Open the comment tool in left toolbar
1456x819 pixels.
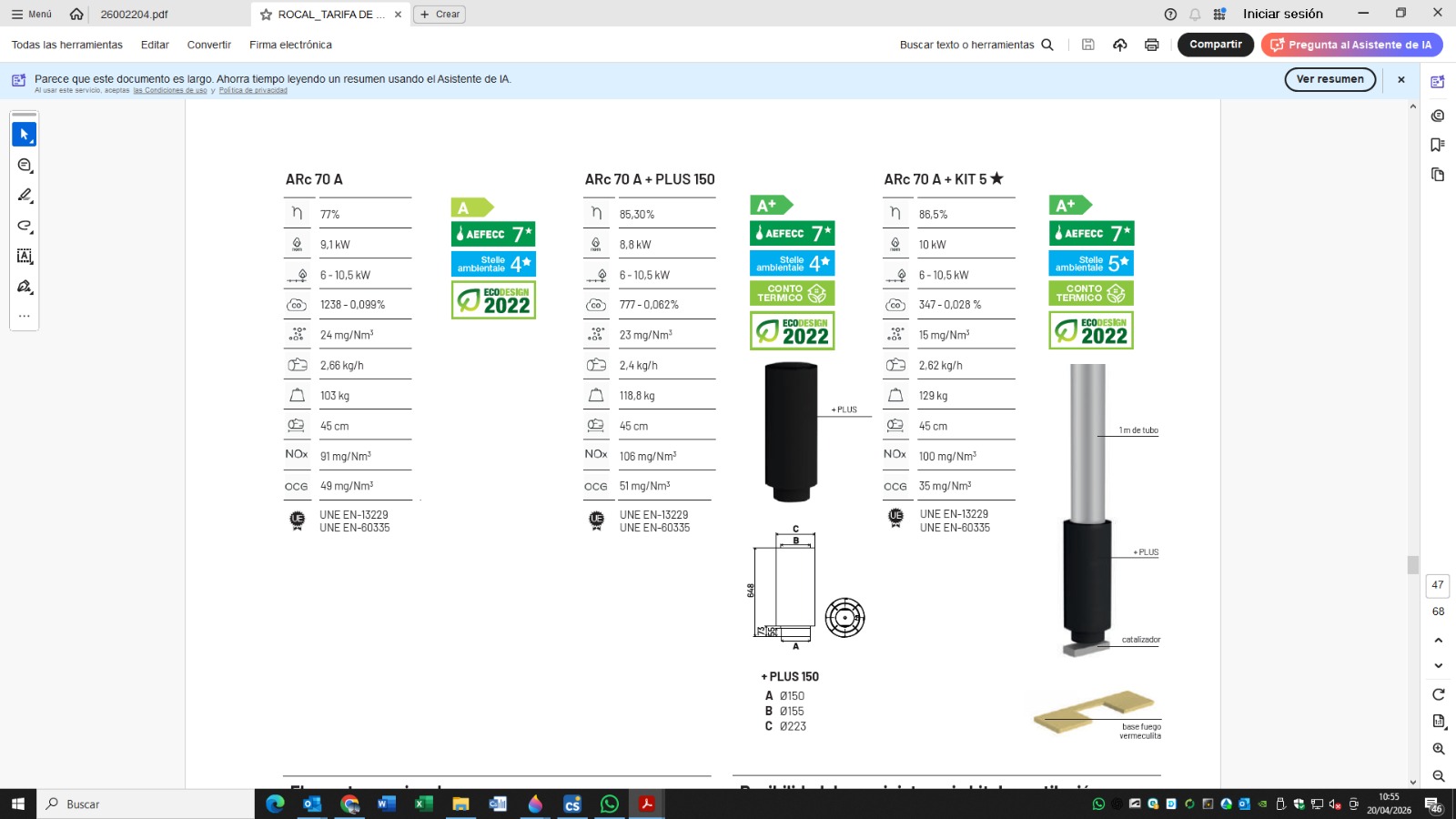[25, 165]
